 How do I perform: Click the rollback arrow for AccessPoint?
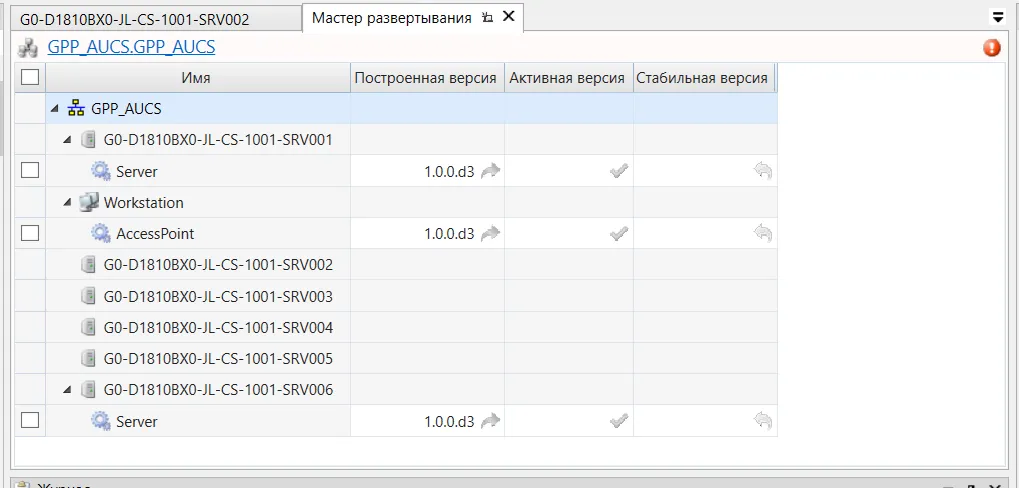coord(762,233)
